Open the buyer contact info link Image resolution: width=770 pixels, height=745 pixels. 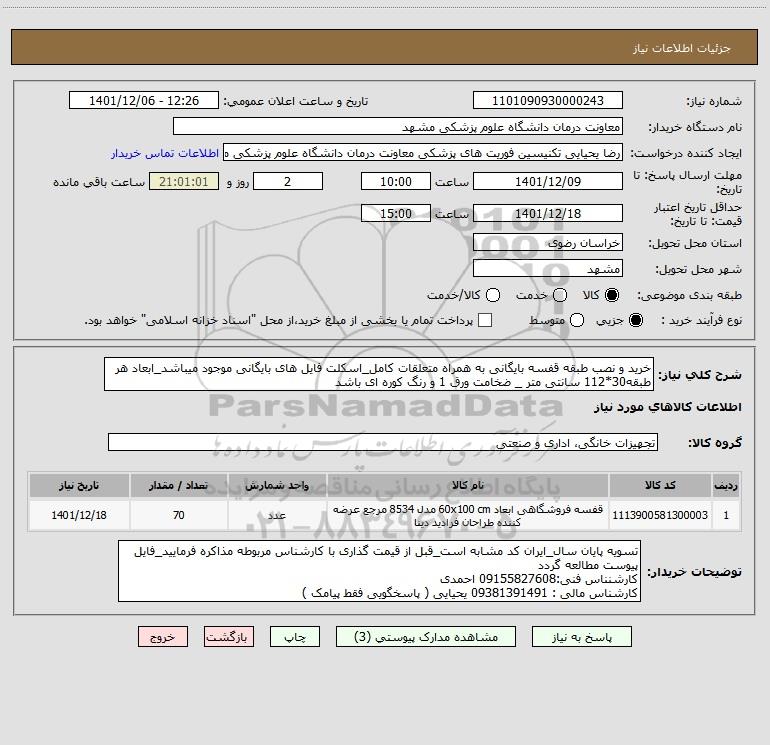pos(165,153)
